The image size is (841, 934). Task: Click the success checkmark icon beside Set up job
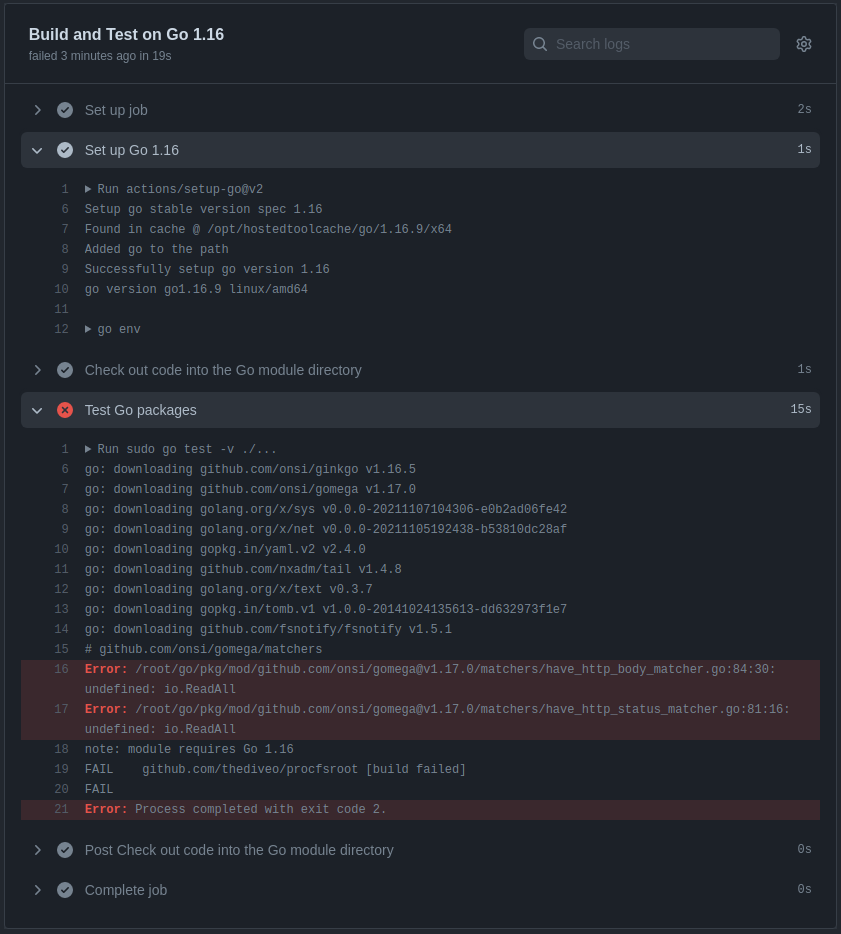(65, 110)
